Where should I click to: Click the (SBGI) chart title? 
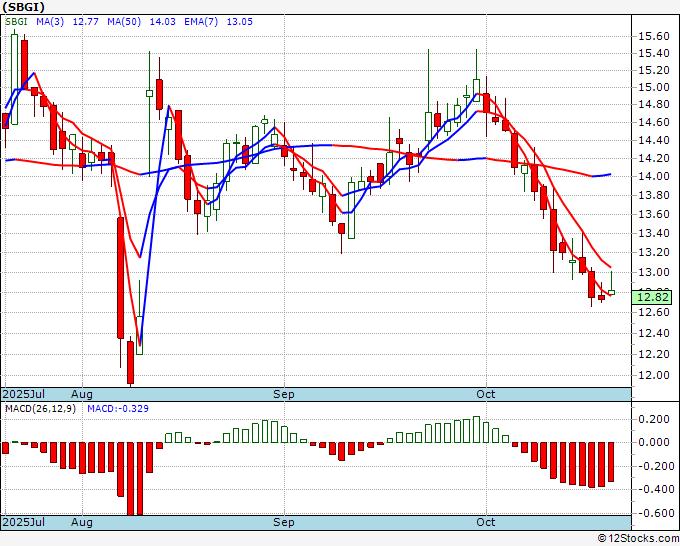[x=23, y=7]
